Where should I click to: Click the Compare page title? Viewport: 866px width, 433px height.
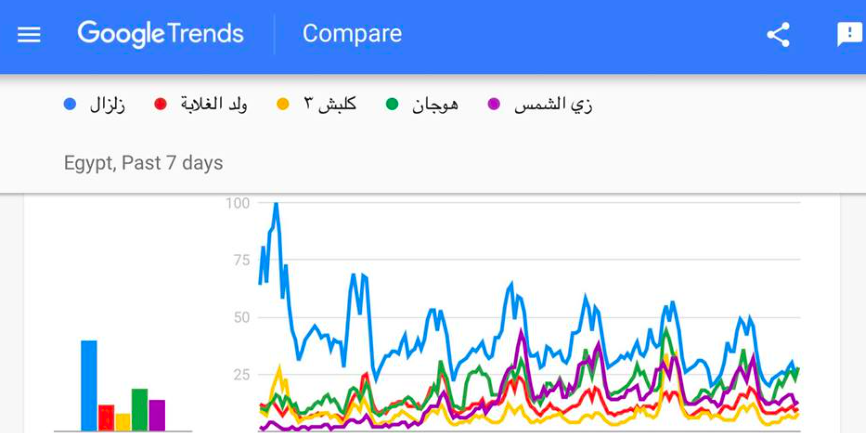352,34
